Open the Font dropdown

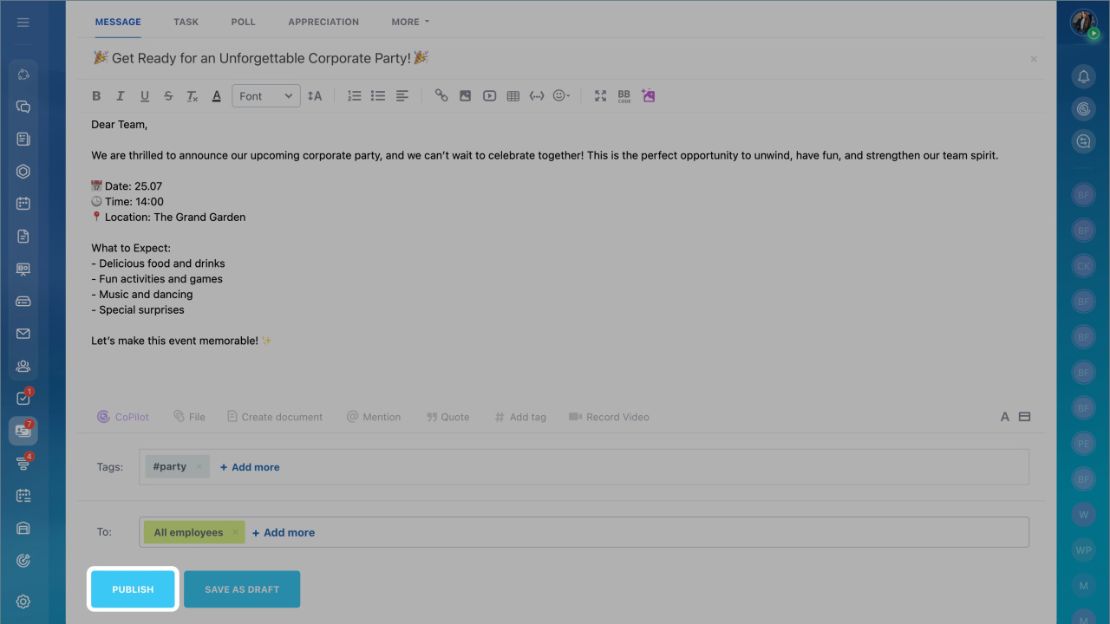click(x=265, y=96)
